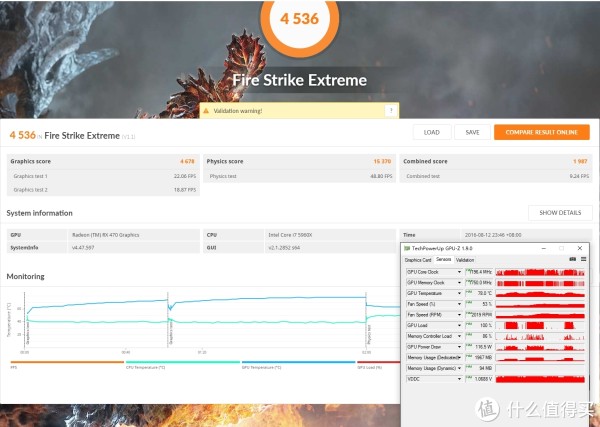The height and width of the screenshot is (427, 600).
Task: Open the GPU Load sensor dropdown
Action: (x=460, y=326)
